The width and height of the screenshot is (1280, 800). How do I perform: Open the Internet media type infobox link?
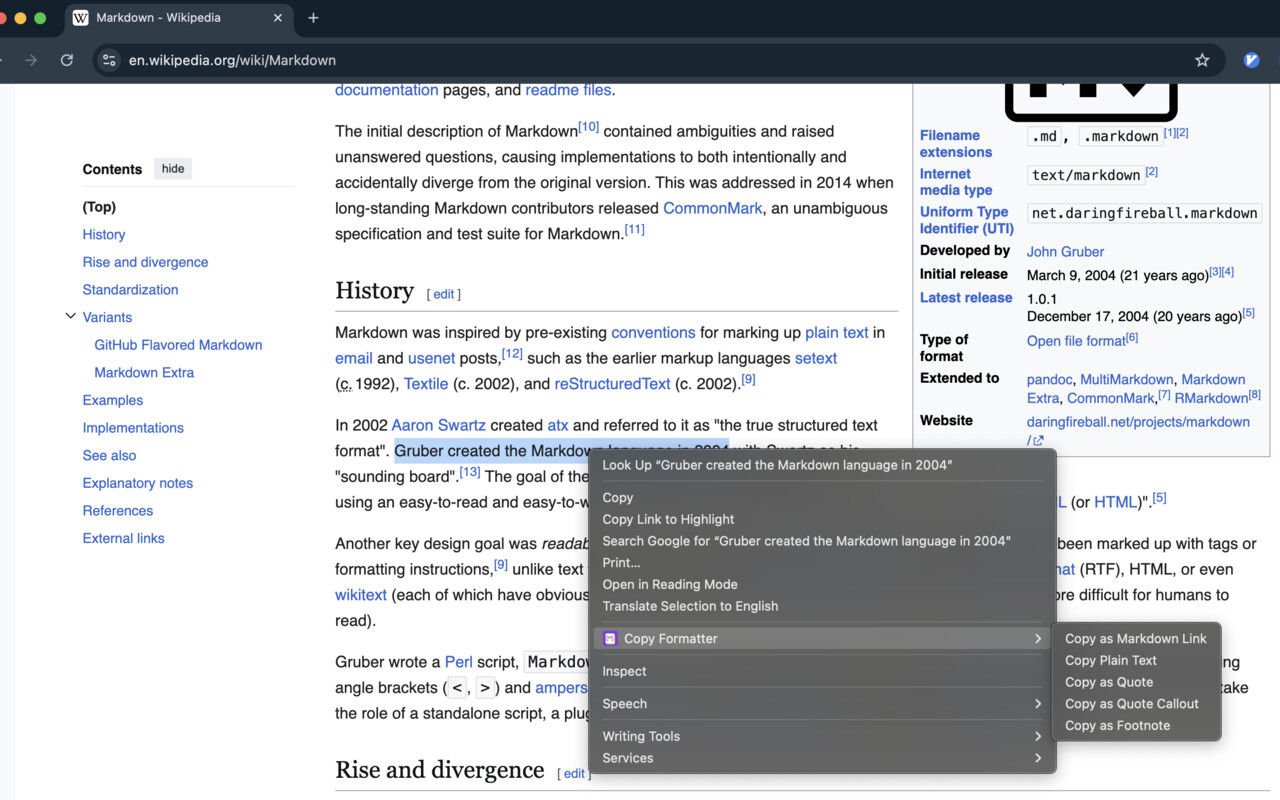tap(956, 182)
